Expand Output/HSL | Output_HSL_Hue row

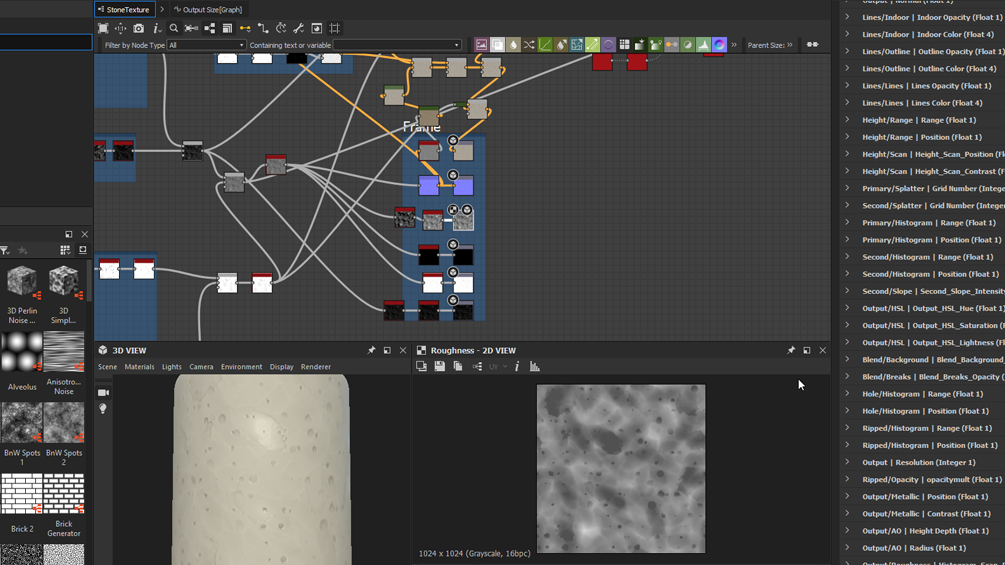pyautogui.click(x=847, y=308)
